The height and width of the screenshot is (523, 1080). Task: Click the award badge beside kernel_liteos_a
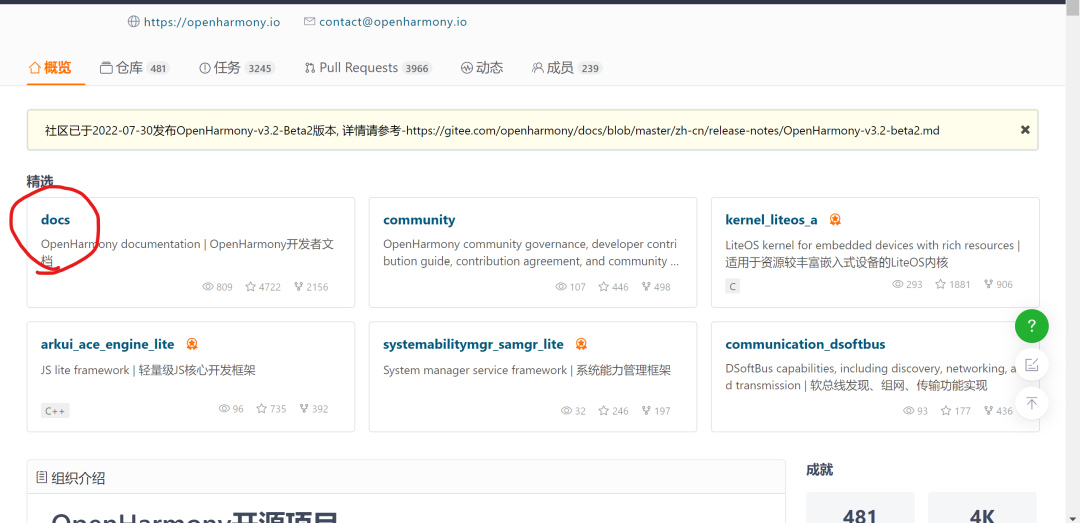(835, 220)
